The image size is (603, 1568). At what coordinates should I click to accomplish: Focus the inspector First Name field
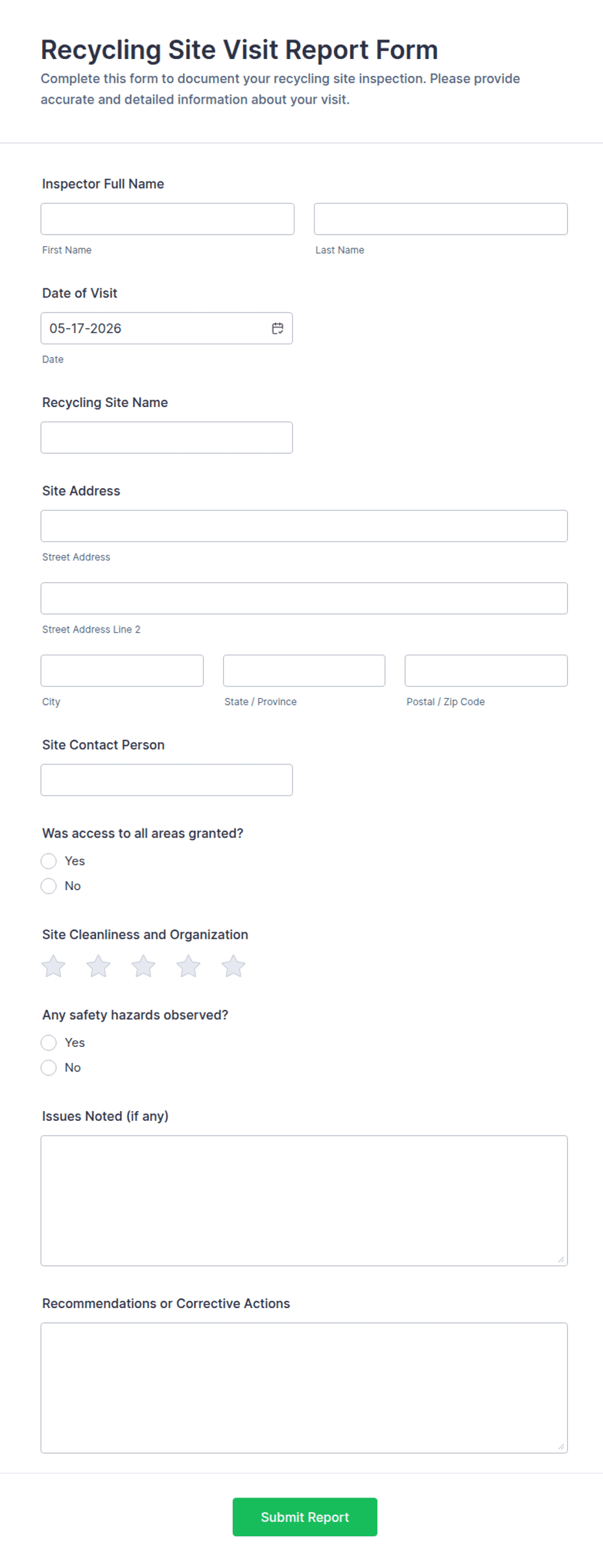point(167,219)
